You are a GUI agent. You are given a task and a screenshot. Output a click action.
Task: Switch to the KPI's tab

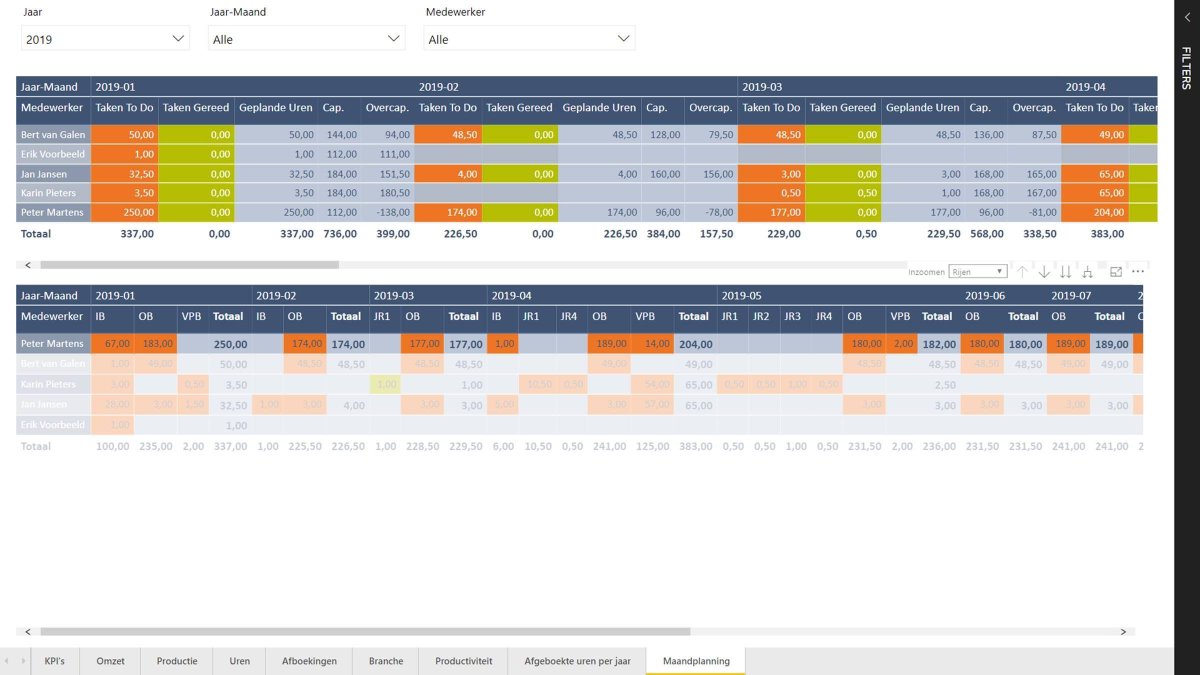point(54,661)
